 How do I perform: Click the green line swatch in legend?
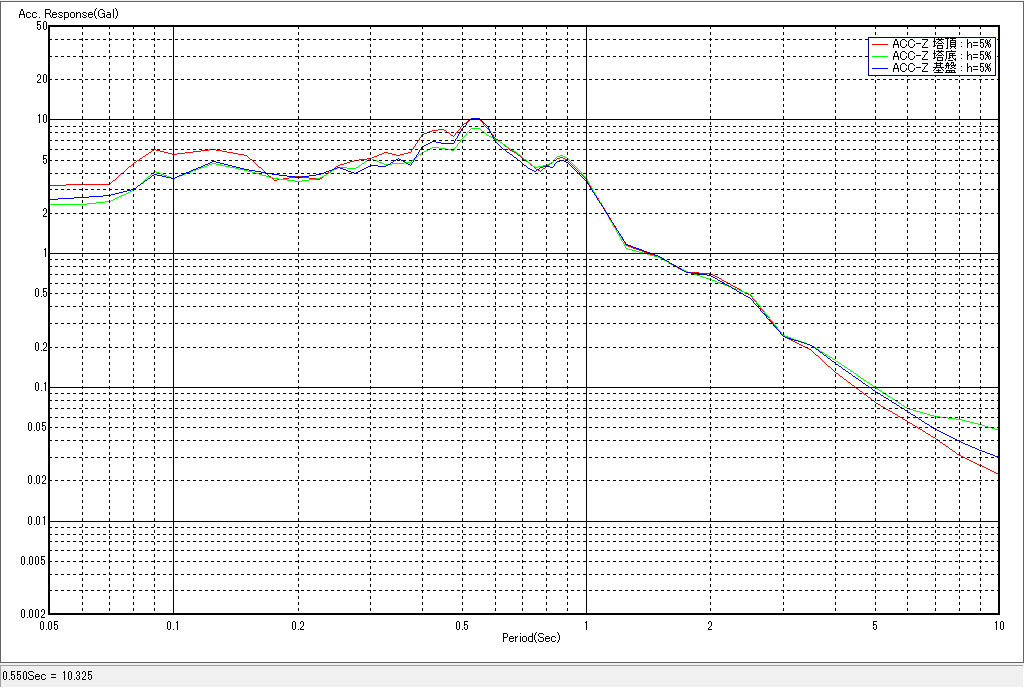(x=880, y=56)
